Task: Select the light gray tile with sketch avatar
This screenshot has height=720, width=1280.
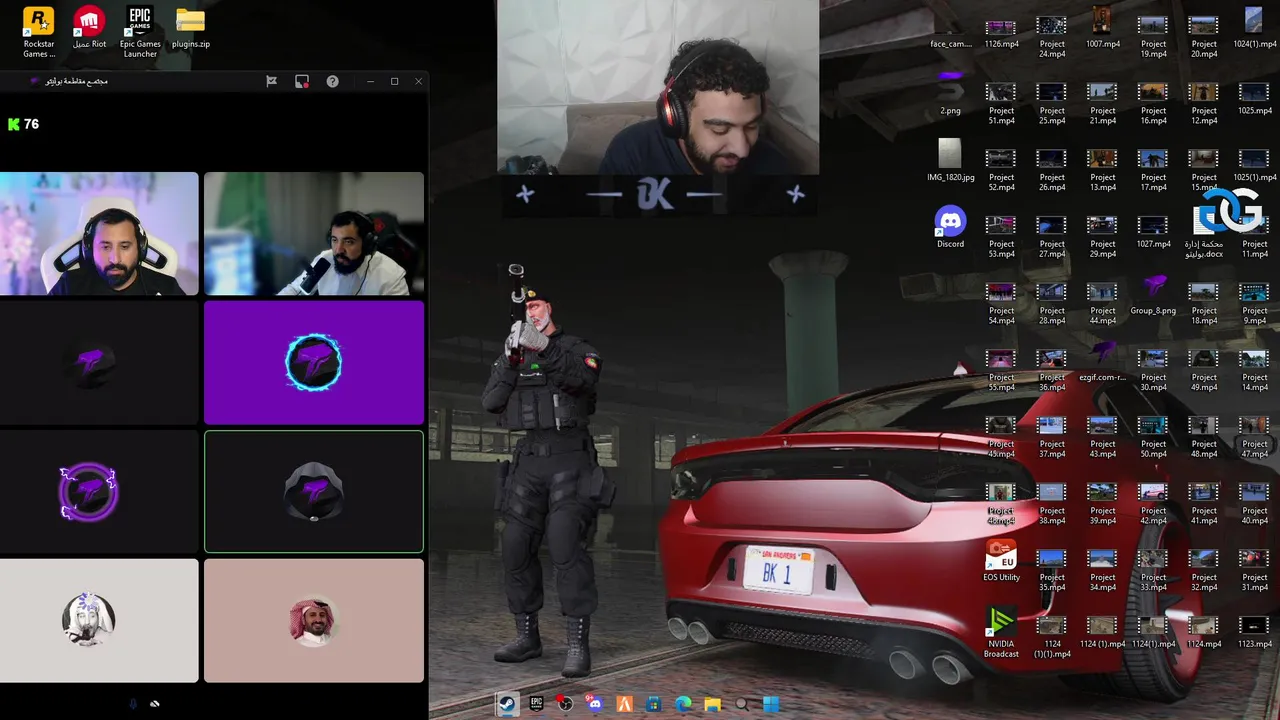Action: [x=99, y=621]
